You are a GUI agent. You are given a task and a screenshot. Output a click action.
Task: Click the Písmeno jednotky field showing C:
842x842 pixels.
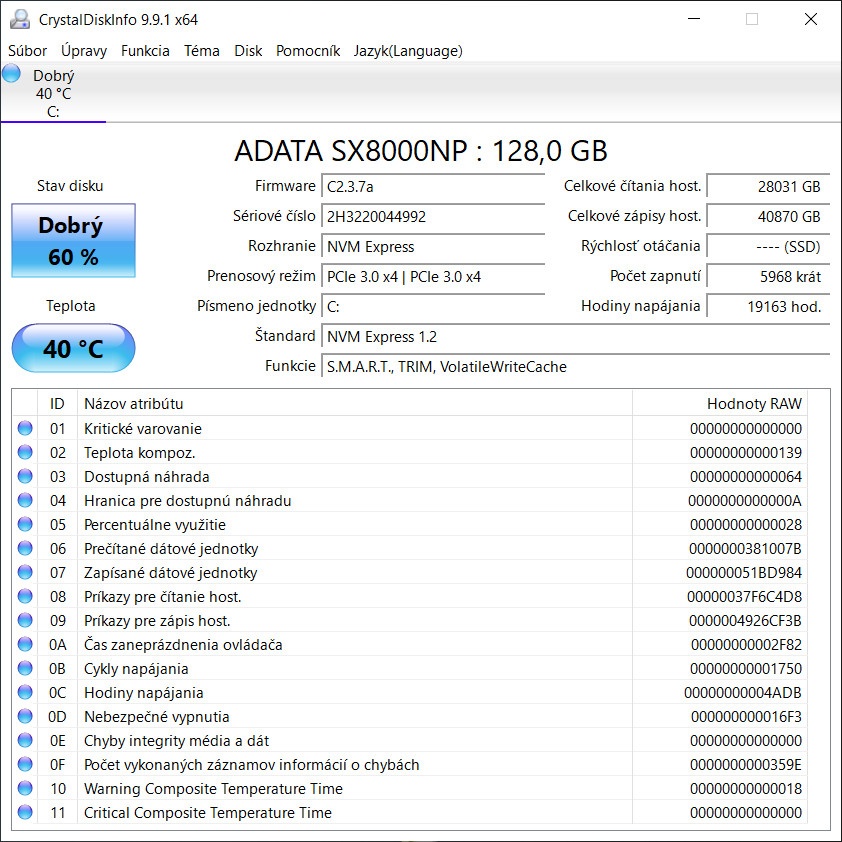(x=433, y=307)
